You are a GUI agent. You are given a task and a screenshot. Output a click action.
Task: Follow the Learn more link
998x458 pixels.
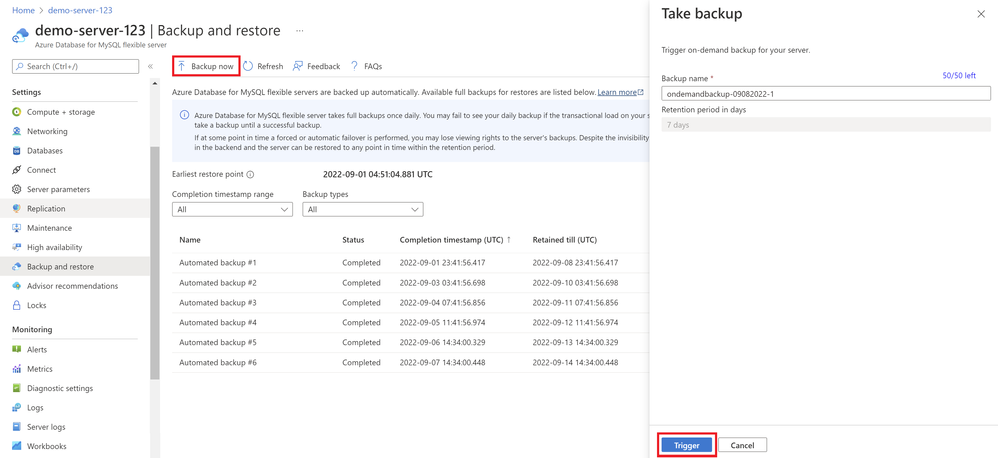[x=621, y=92]
